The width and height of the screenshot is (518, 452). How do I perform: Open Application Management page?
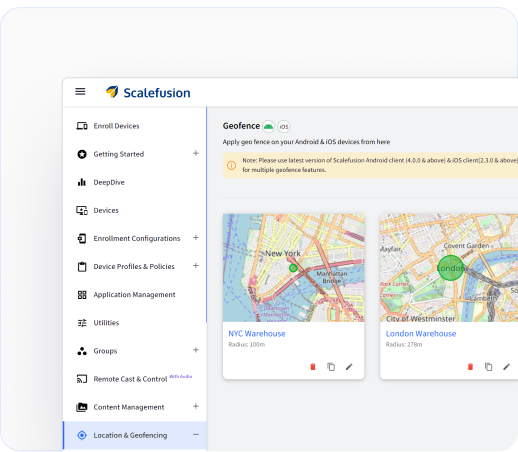pos(135,295)
